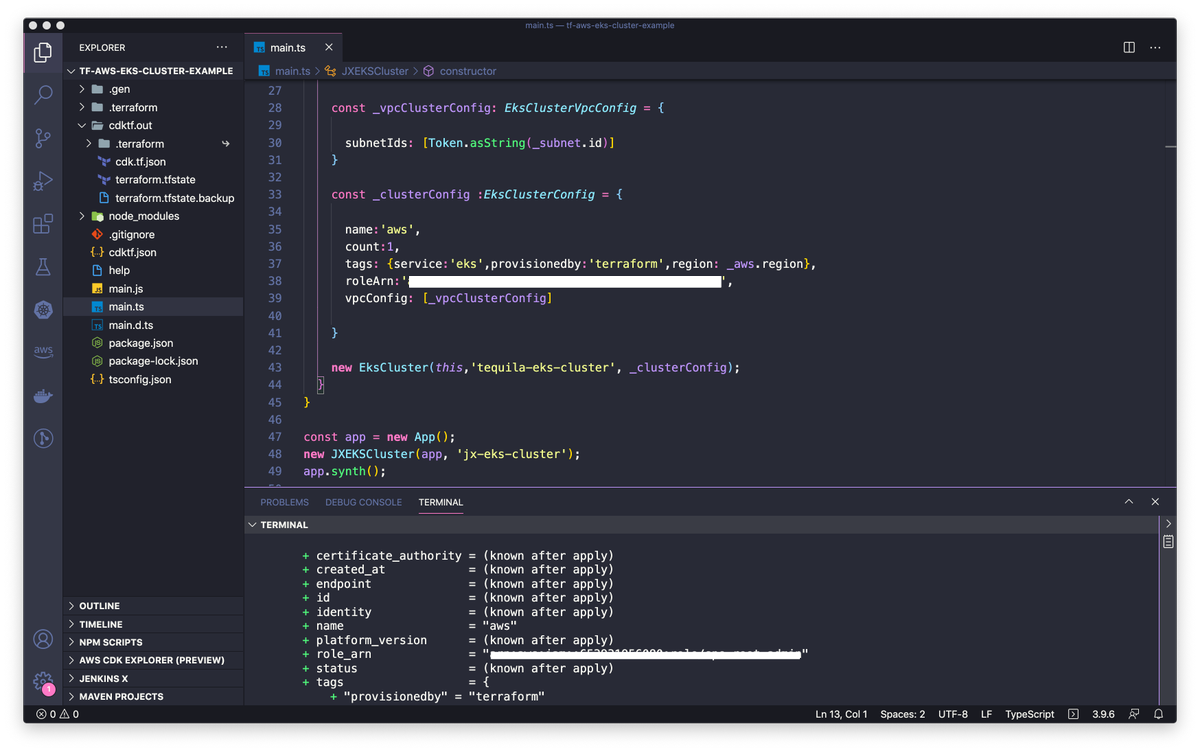Open the Manage gear icon
This screenshot has height=752, width=1200.
pyautogui.click(x=43, y=681)
